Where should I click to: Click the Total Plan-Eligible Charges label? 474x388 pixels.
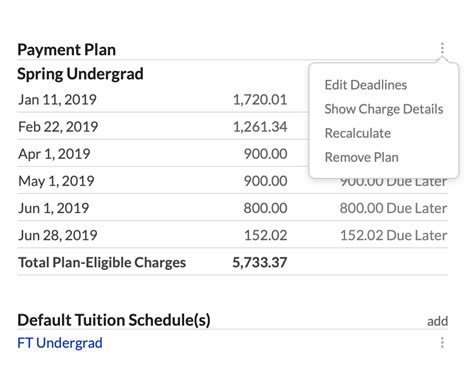coord(102,262)
